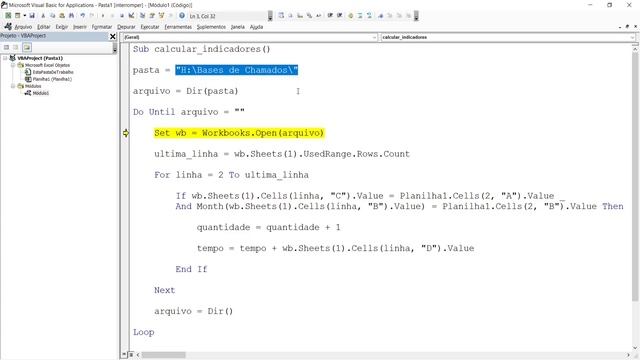640x360 pixels.
Task: Open the calcular_indicadores procedure dropdown
Action: tap(632, 37)
